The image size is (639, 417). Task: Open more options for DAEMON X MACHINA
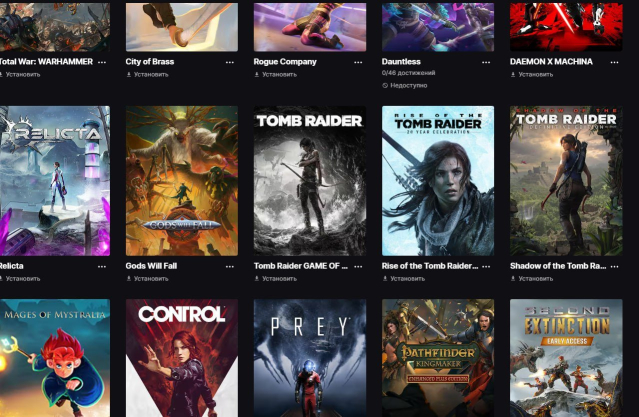point(615,62)
